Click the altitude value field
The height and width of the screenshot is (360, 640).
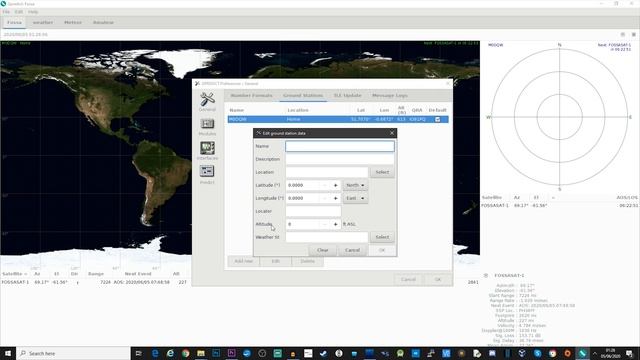pyautogui.click(x=303, y=224)
